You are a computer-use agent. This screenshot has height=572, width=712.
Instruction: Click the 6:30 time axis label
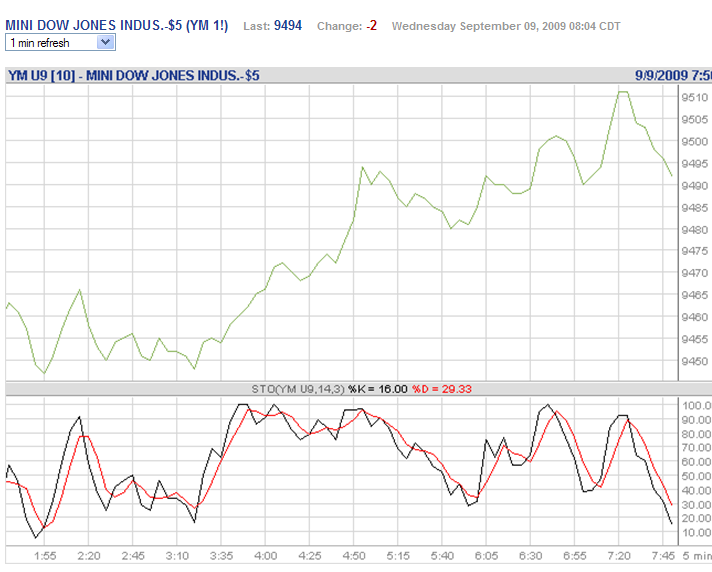click(531, 556)
